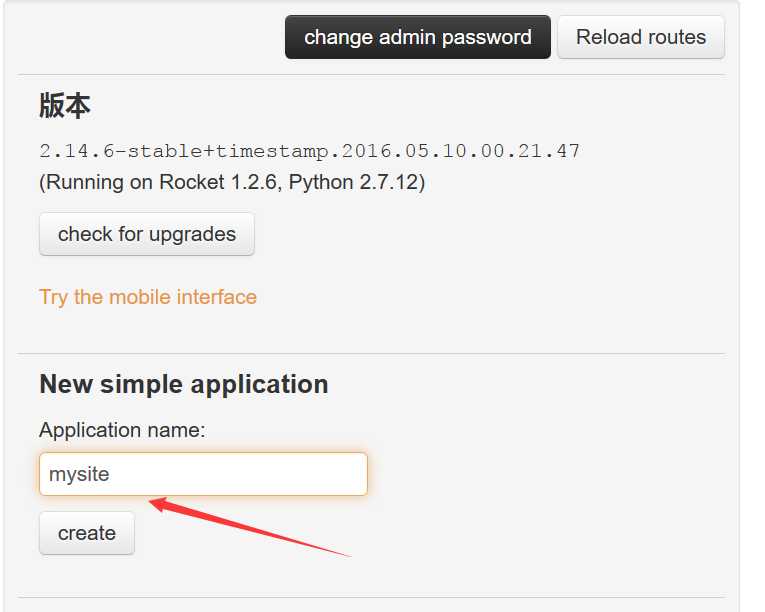Click the check for upgrades button
This screenshot has height=612, width=765.
click(x=147, y=234)
